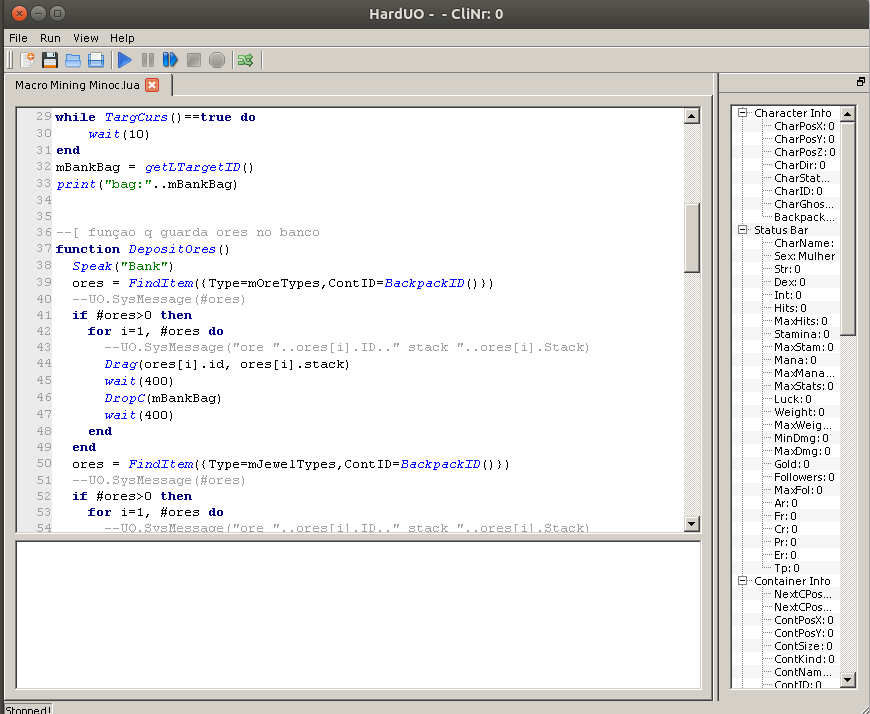The width and height of the screenshot is (870, 714).
Task: Pause the running script
Action: point(148,60)
